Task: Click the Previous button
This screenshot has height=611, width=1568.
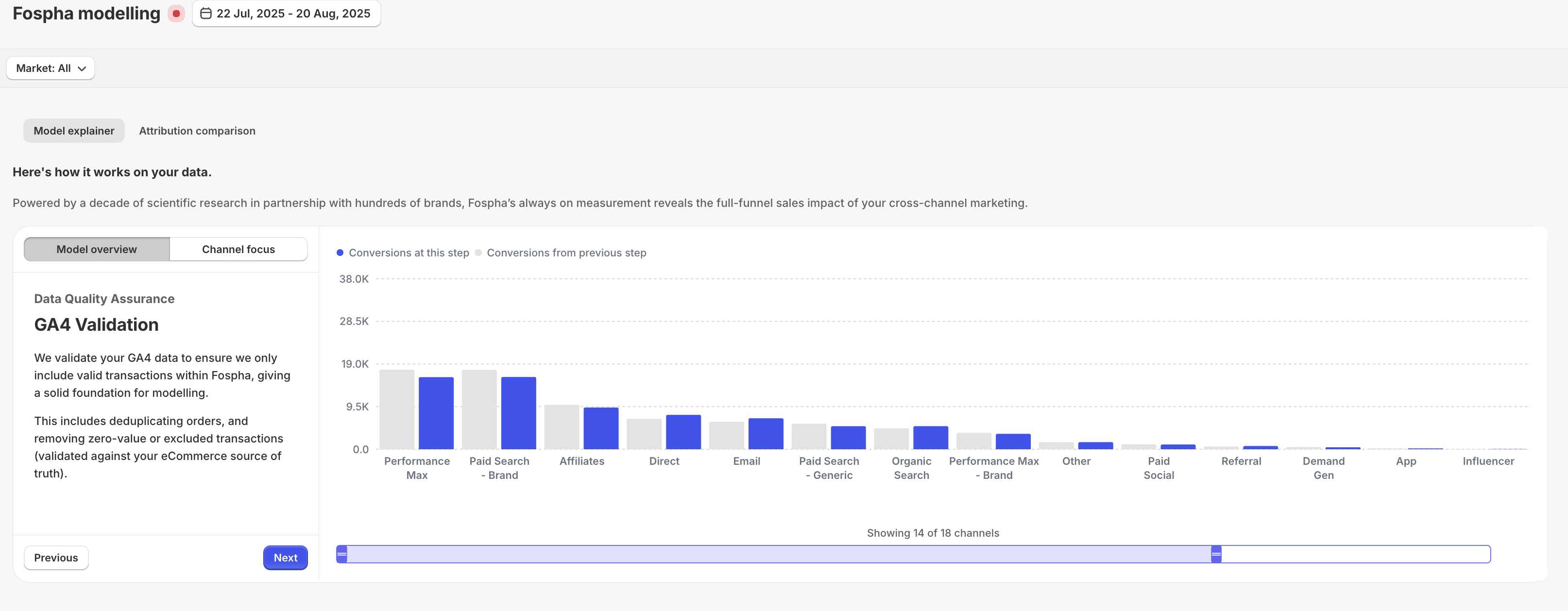Action: click(56, 558)
